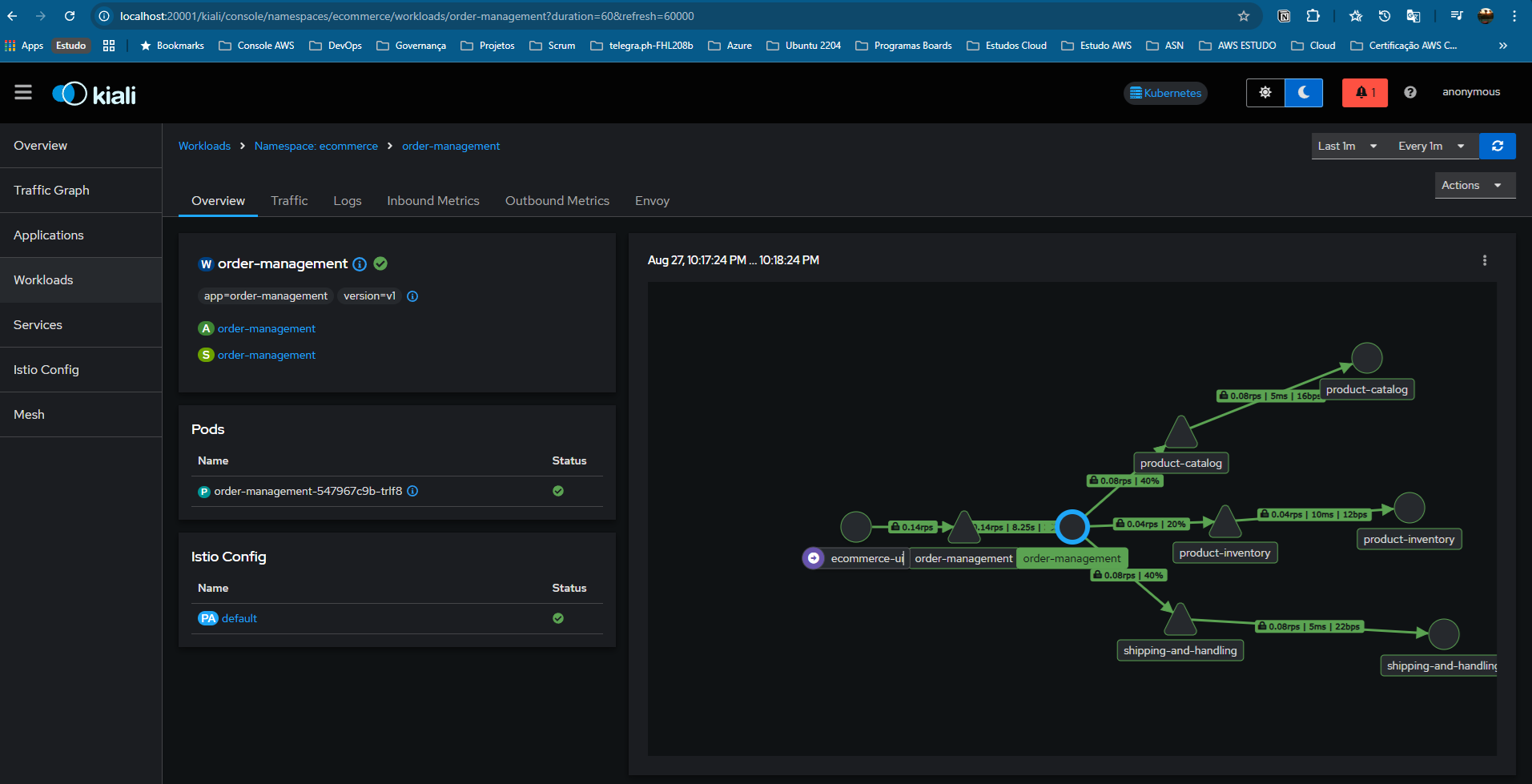The image size is (1532, 784).
Task: Click the refresh button beside Every 1m
Action: pos(1497,146)
